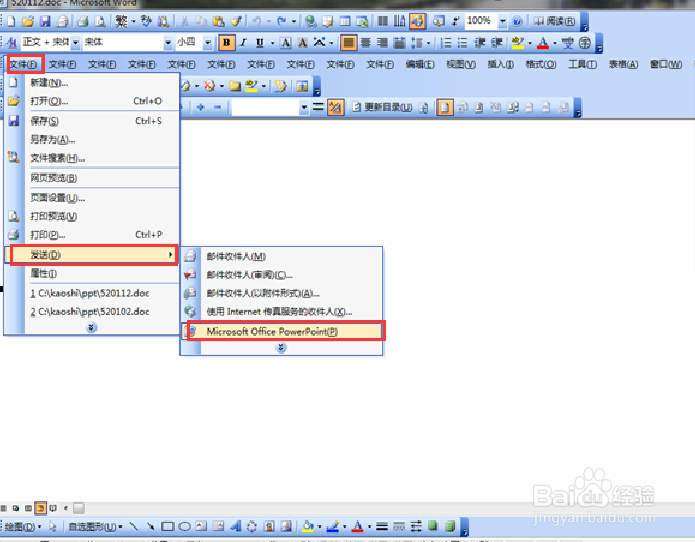Click the Insert Excel worksheet icon
This screenshot has height=542, width=695.
coord(363,21)
